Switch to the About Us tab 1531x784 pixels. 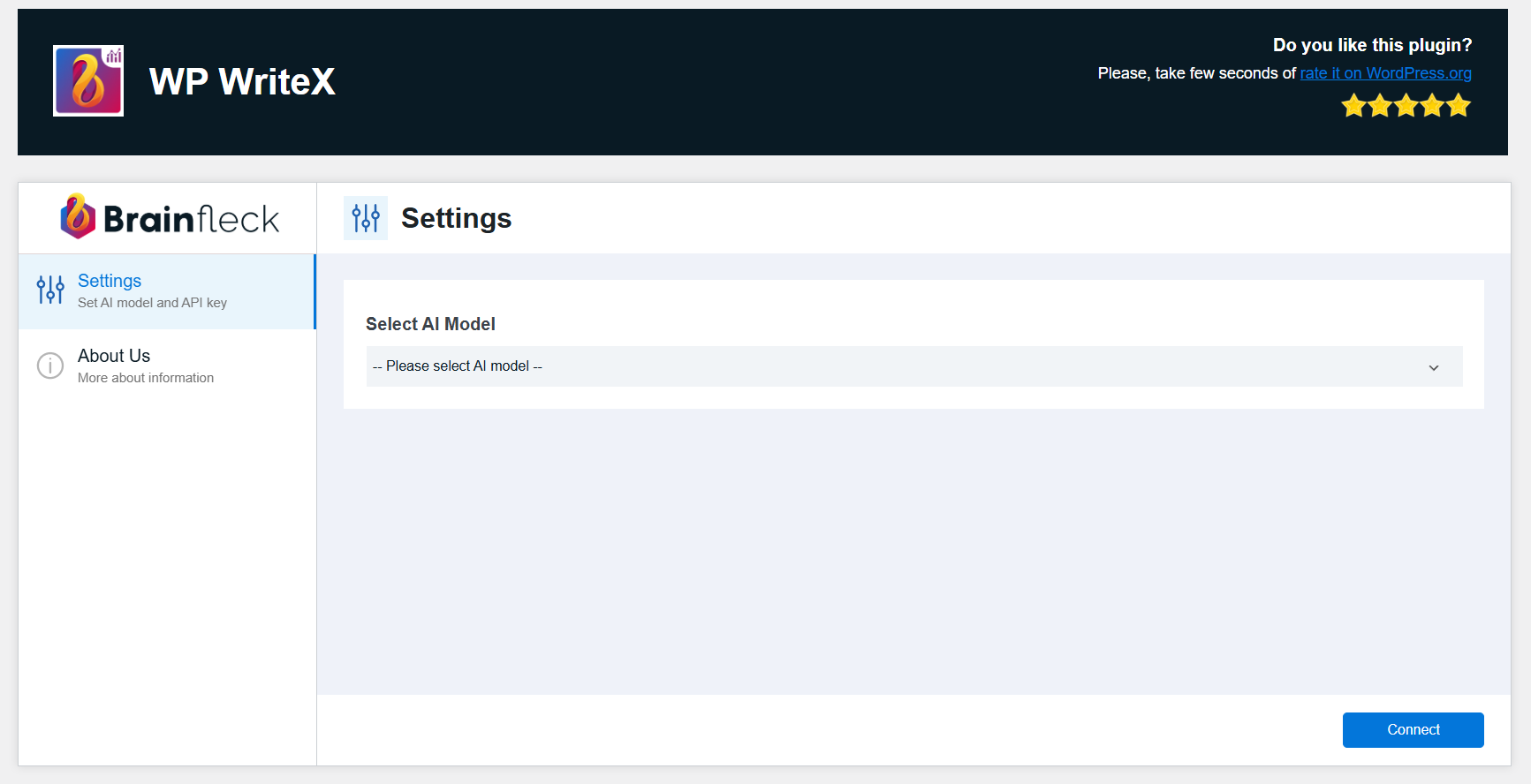167,366
